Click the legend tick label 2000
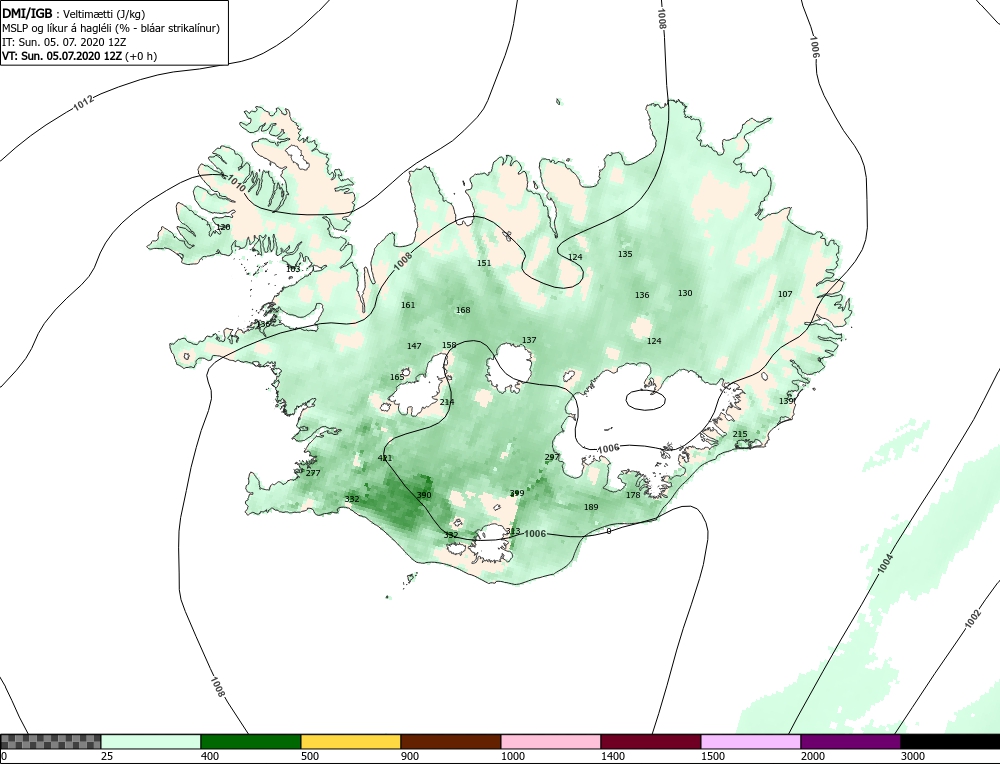The image size is (1000, 764). pos(812,756)
